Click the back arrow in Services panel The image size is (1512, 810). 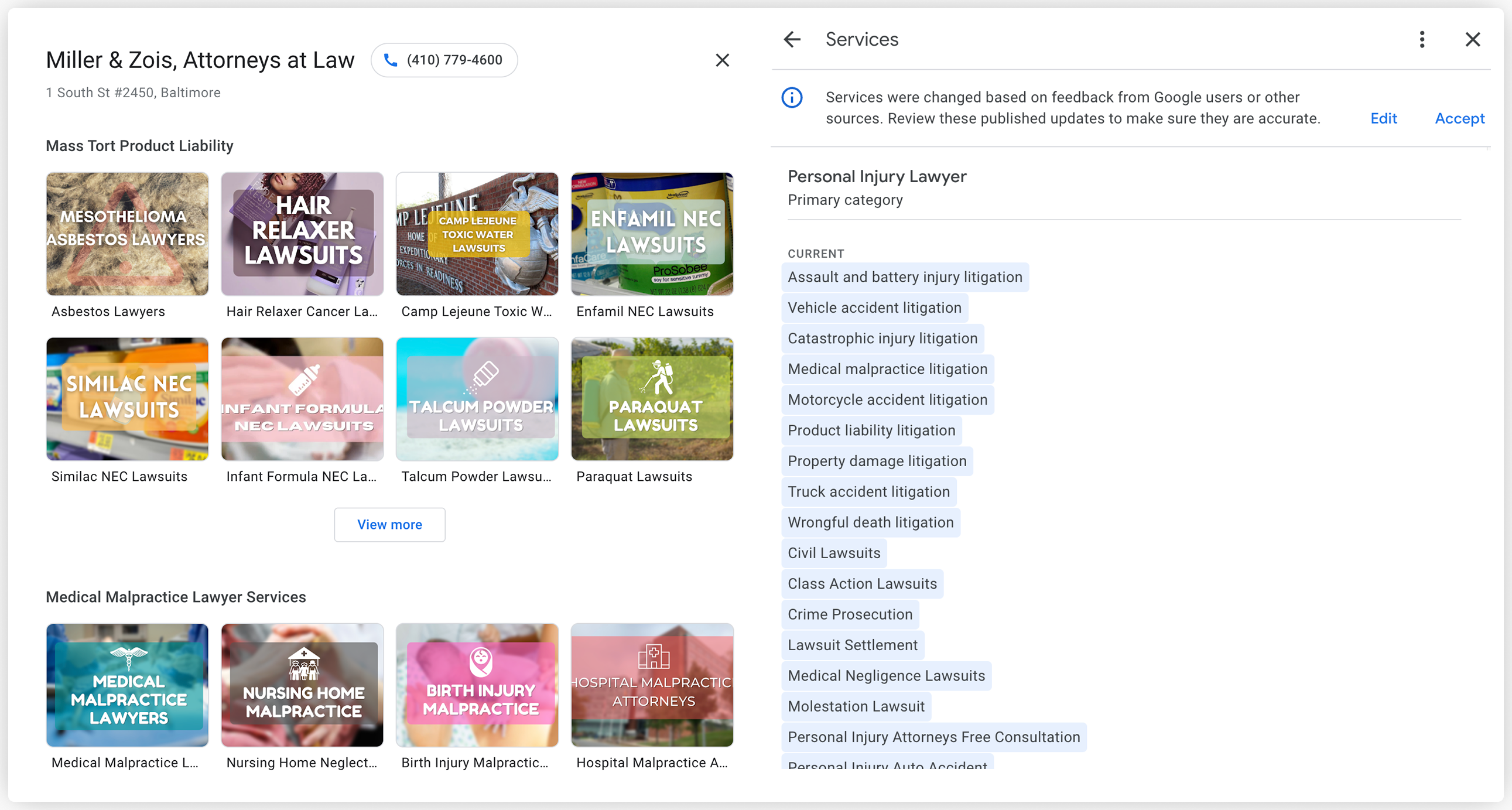coord(792,39)
